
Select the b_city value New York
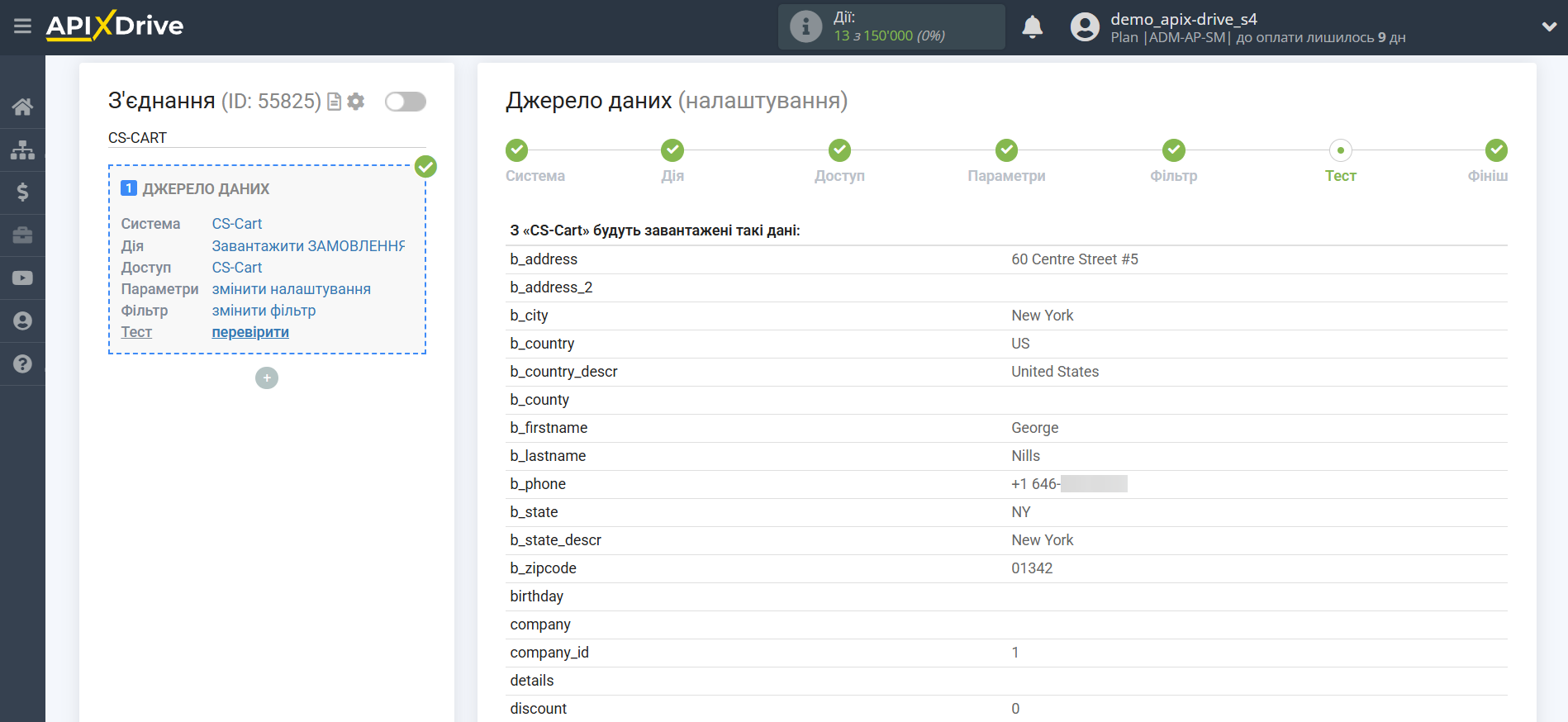point(1043,316)
